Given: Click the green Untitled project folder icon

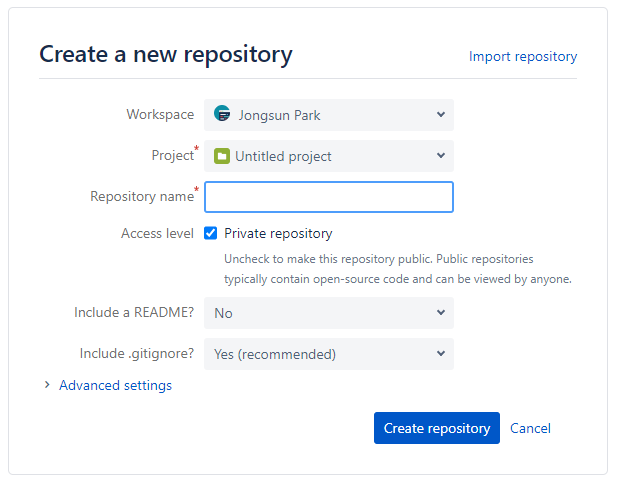Looking at the screenshot, I should point(222,156).
